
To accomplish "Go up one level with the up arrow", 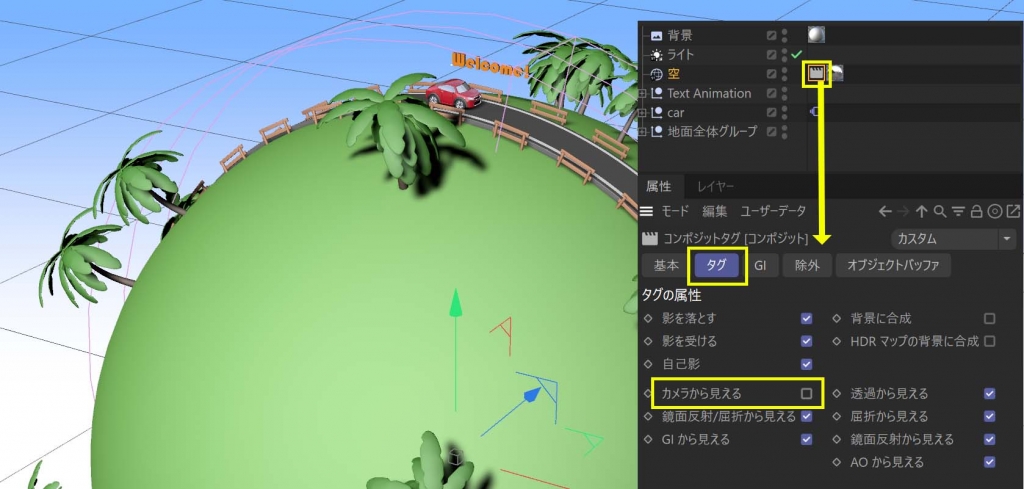I will coord(921,212).
